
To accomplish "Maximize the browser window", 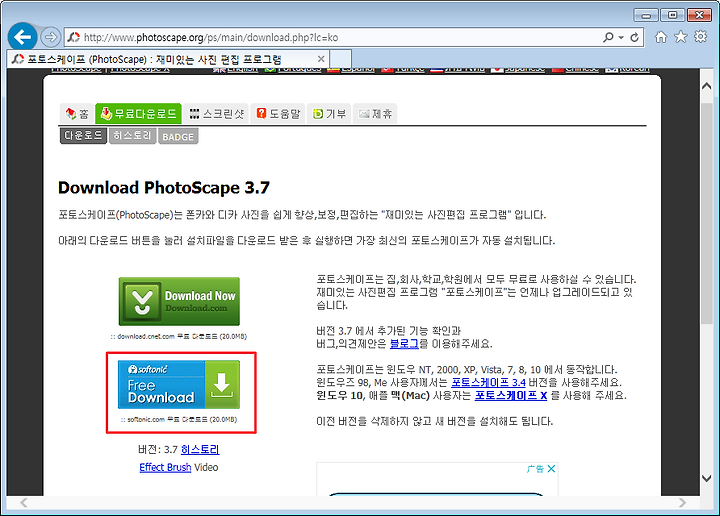I will click(672, 15).
